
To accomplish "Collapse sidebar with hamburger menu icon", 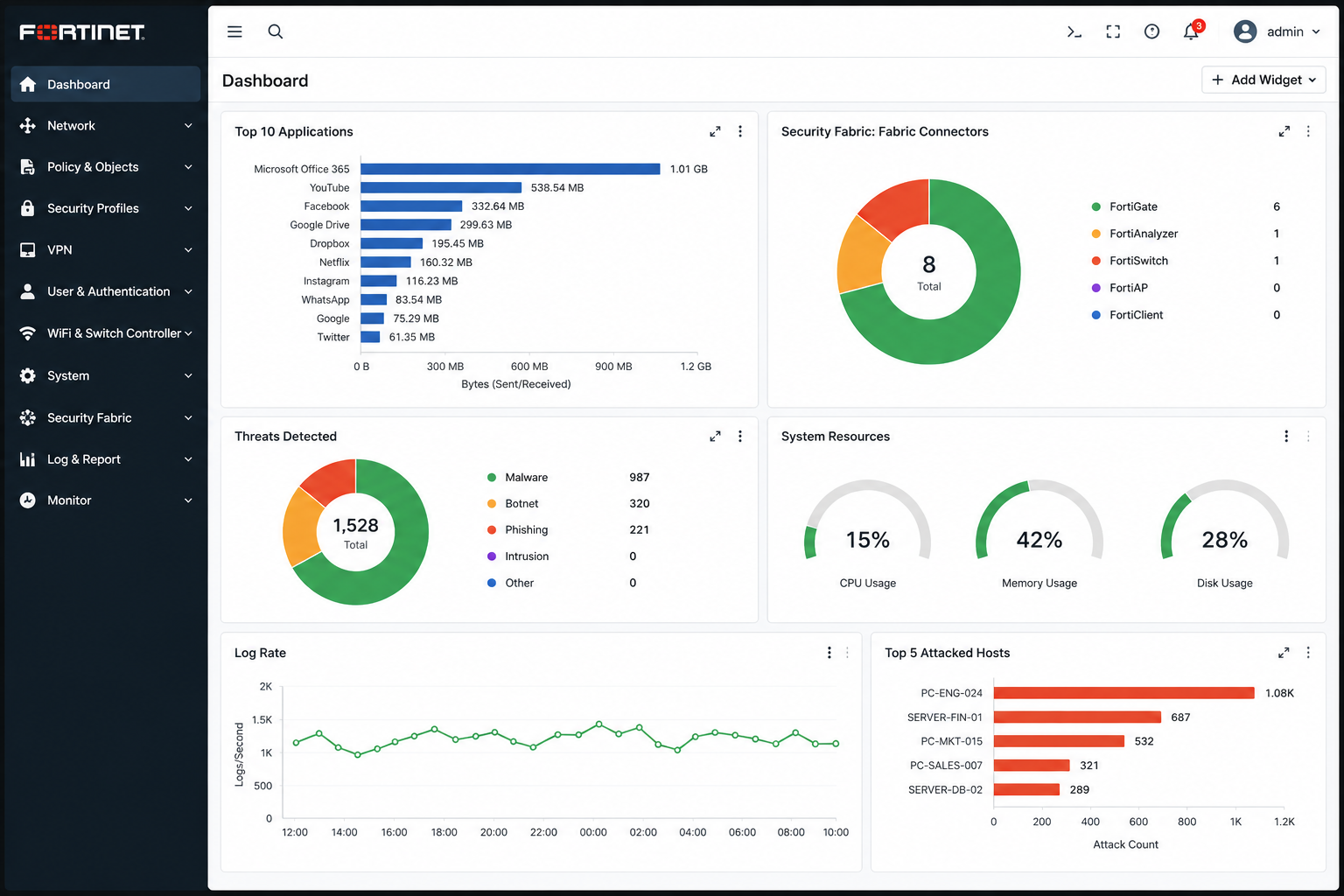I will point(234,31).
